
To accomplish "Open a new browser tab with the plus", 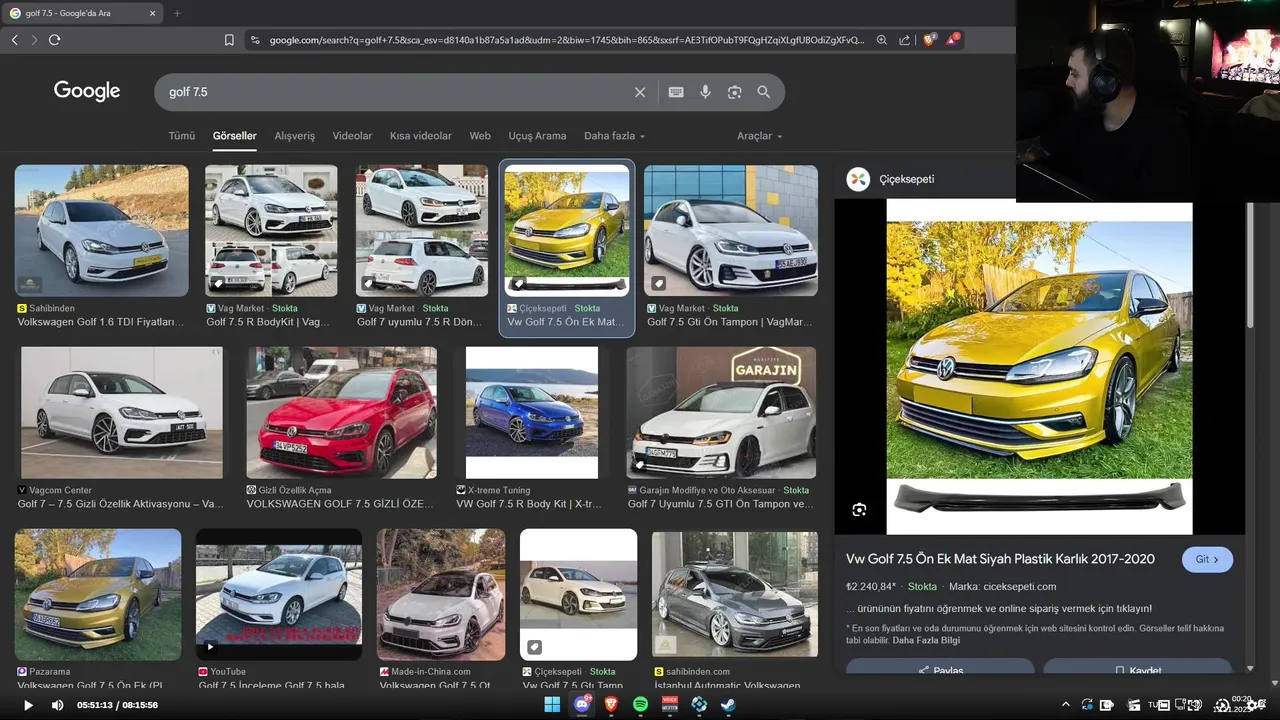I will coord(177,13).
